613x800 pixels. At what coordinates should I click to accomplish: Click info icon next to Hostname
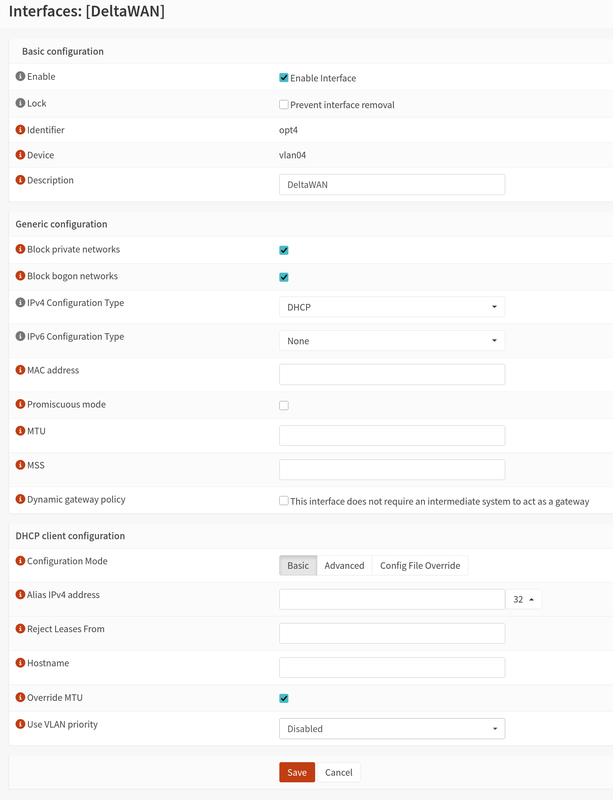tap(21, 663)
